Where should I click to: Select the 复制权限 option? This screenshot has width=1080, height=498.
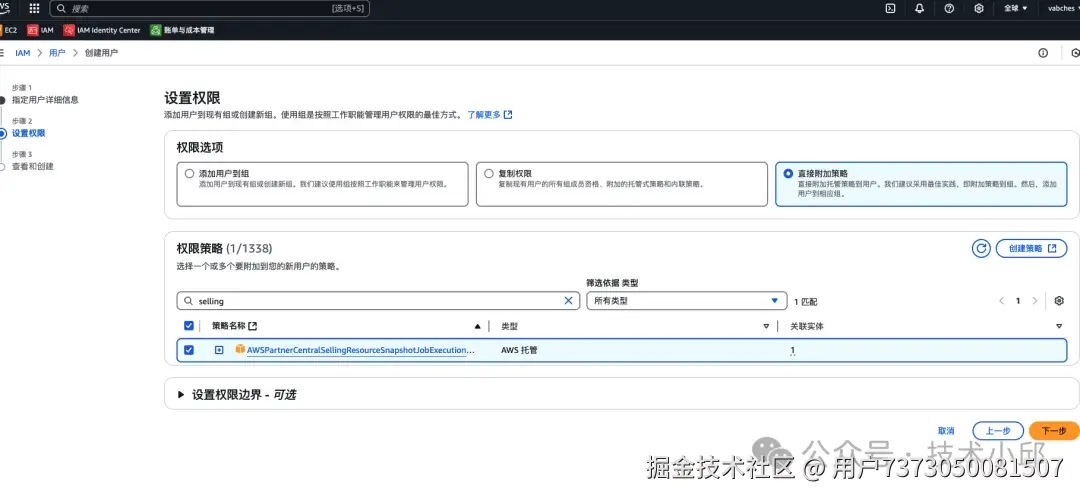(489, 174)
